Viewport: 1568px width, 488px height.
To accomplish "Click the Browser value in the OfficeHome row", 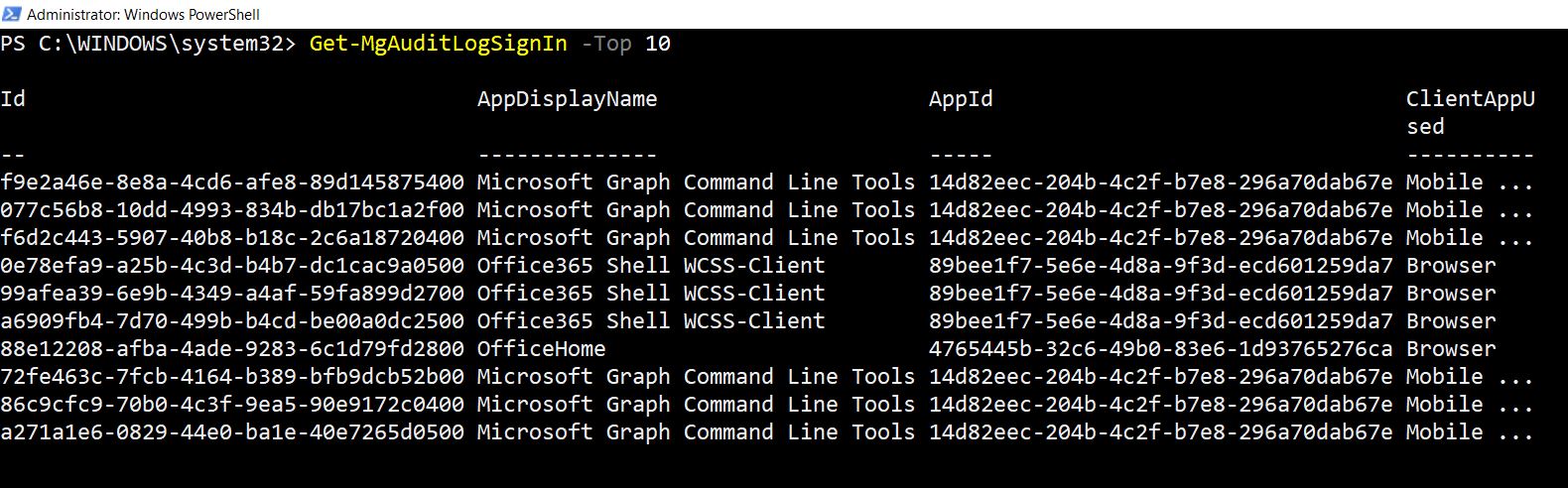I will coord(1450,349).
